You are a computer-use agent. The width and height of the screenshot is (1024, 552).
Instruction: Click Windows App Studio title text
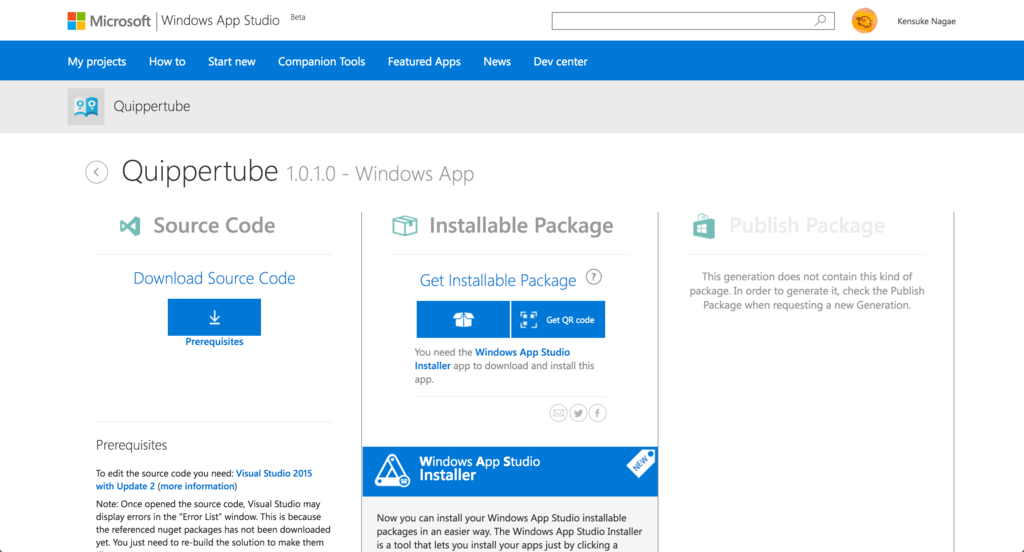(220, 21)
